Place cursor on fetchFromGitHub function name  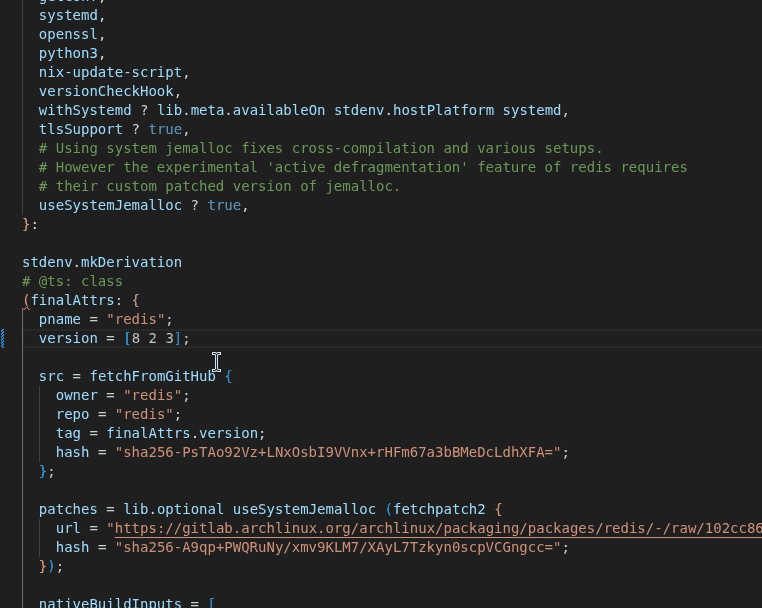152,376
